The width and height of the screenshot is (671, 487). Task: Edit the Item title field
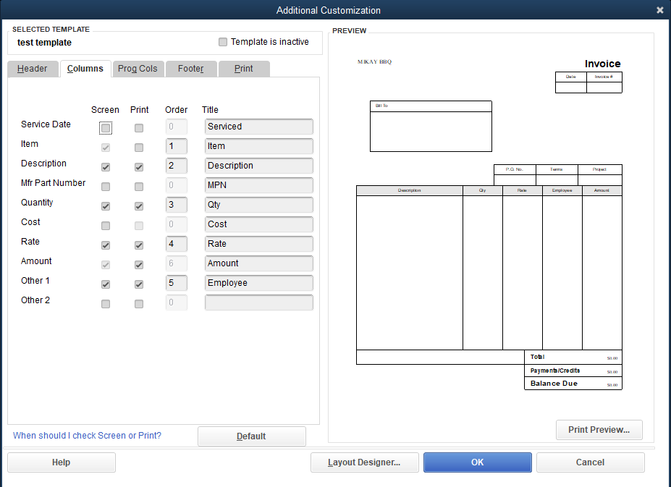pos(259,146)
